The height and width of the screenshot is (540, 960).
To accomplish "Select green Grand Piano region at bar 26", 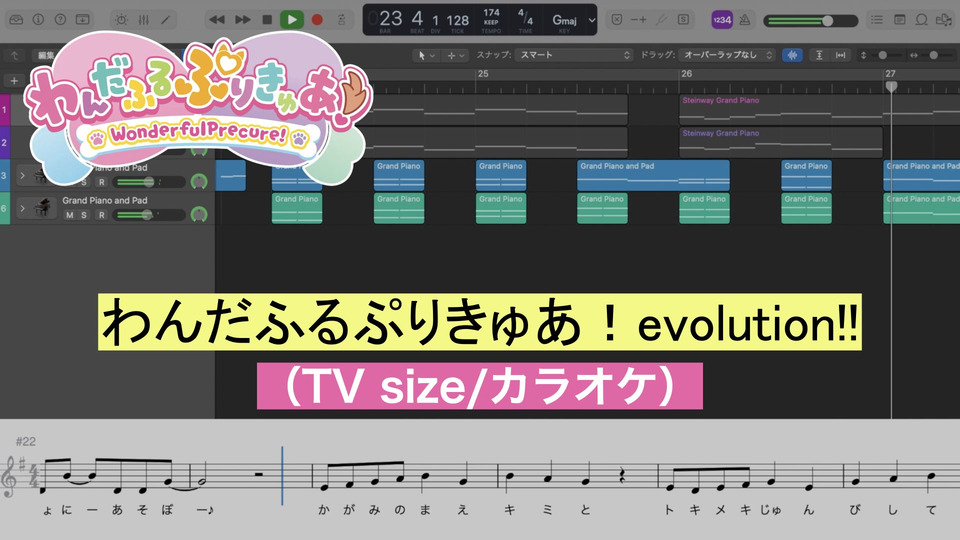I will (704, 208).
